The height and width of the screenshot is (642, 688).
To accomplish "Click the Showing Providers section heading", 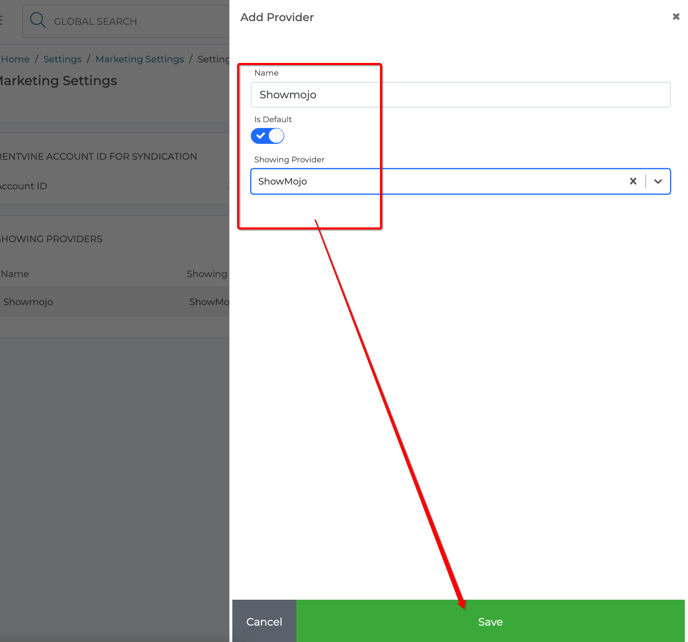I will click(x=50, y=239).
